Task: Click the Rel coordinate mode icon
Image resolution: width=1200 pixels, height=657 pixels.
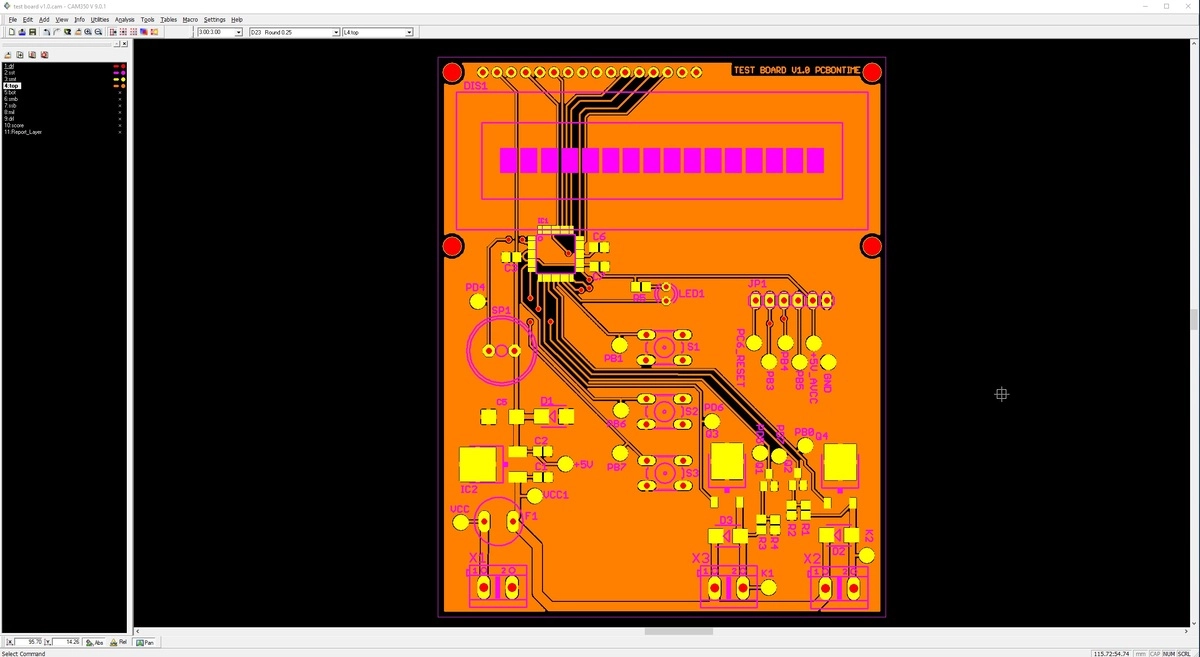Action: click(119, 642)
